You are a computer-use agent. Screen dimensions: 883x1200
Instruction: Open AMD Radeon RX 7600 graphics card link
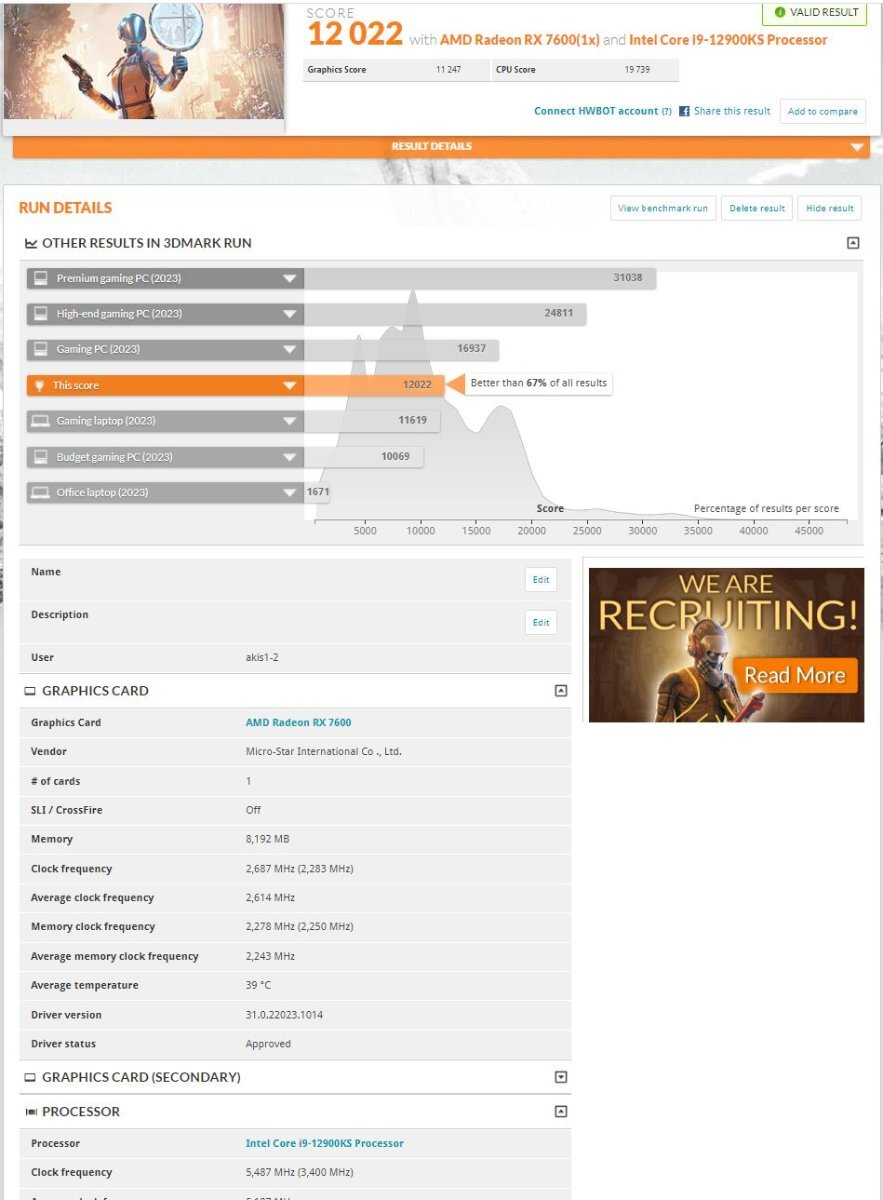298,722
